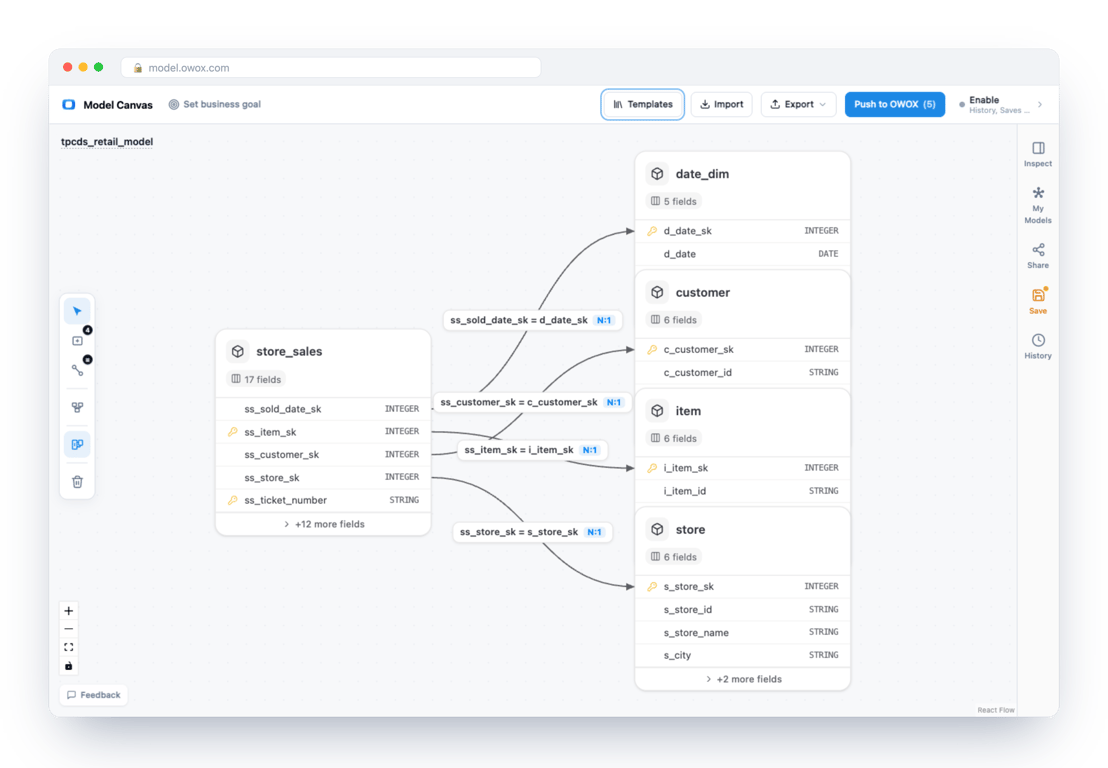This screenshot has width=1108, height=768.
Task: Activate the highlighted auto-layout tool
Action: pyautogui.click(x=78, y=444)
